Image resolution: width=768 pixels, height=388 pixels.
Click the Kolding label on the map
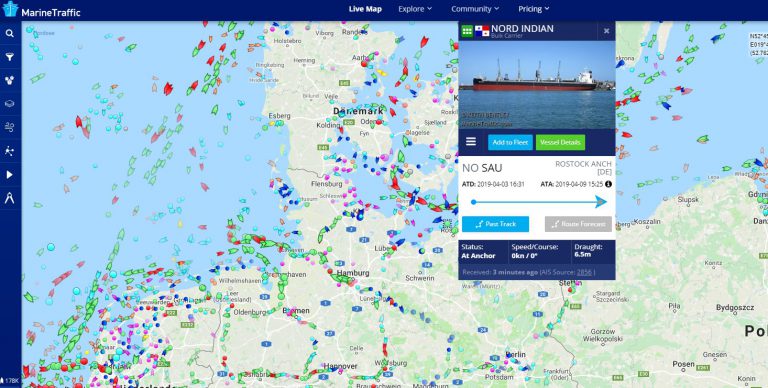[328, 125]
